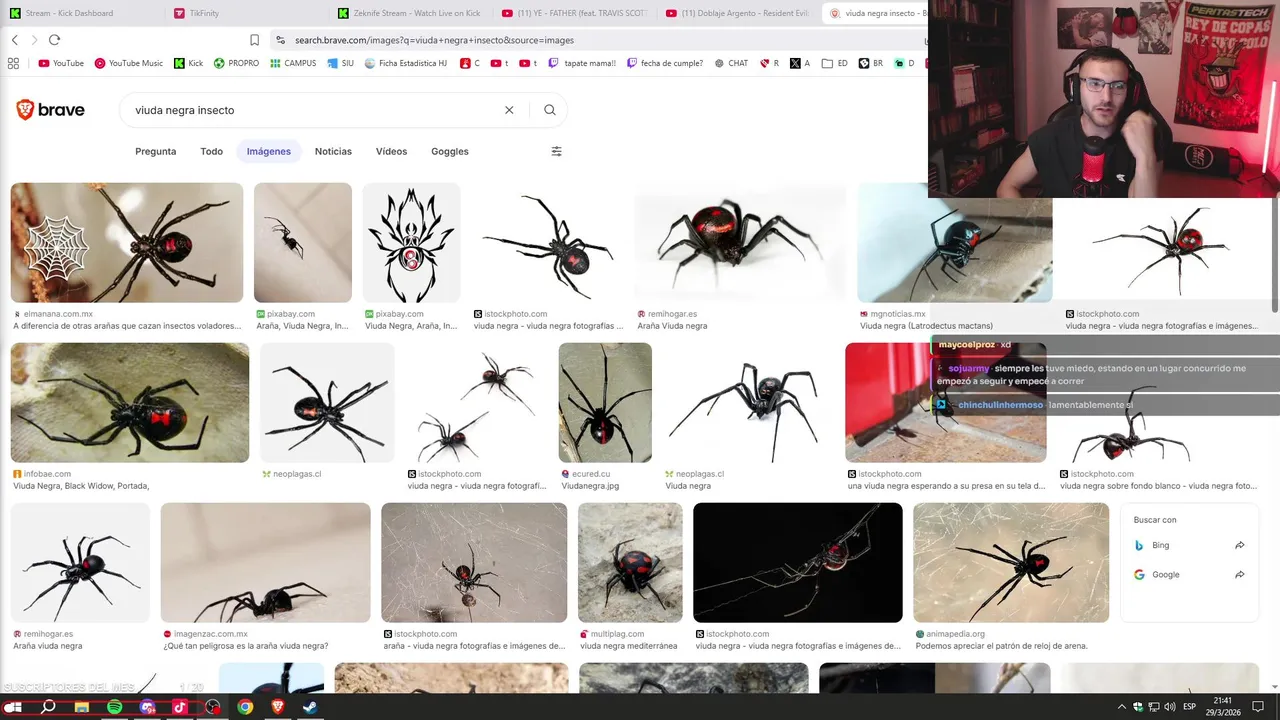This screenshot has width=1280, height=720.
Task: Open the Kick bookmark
Action: [188, 63]
